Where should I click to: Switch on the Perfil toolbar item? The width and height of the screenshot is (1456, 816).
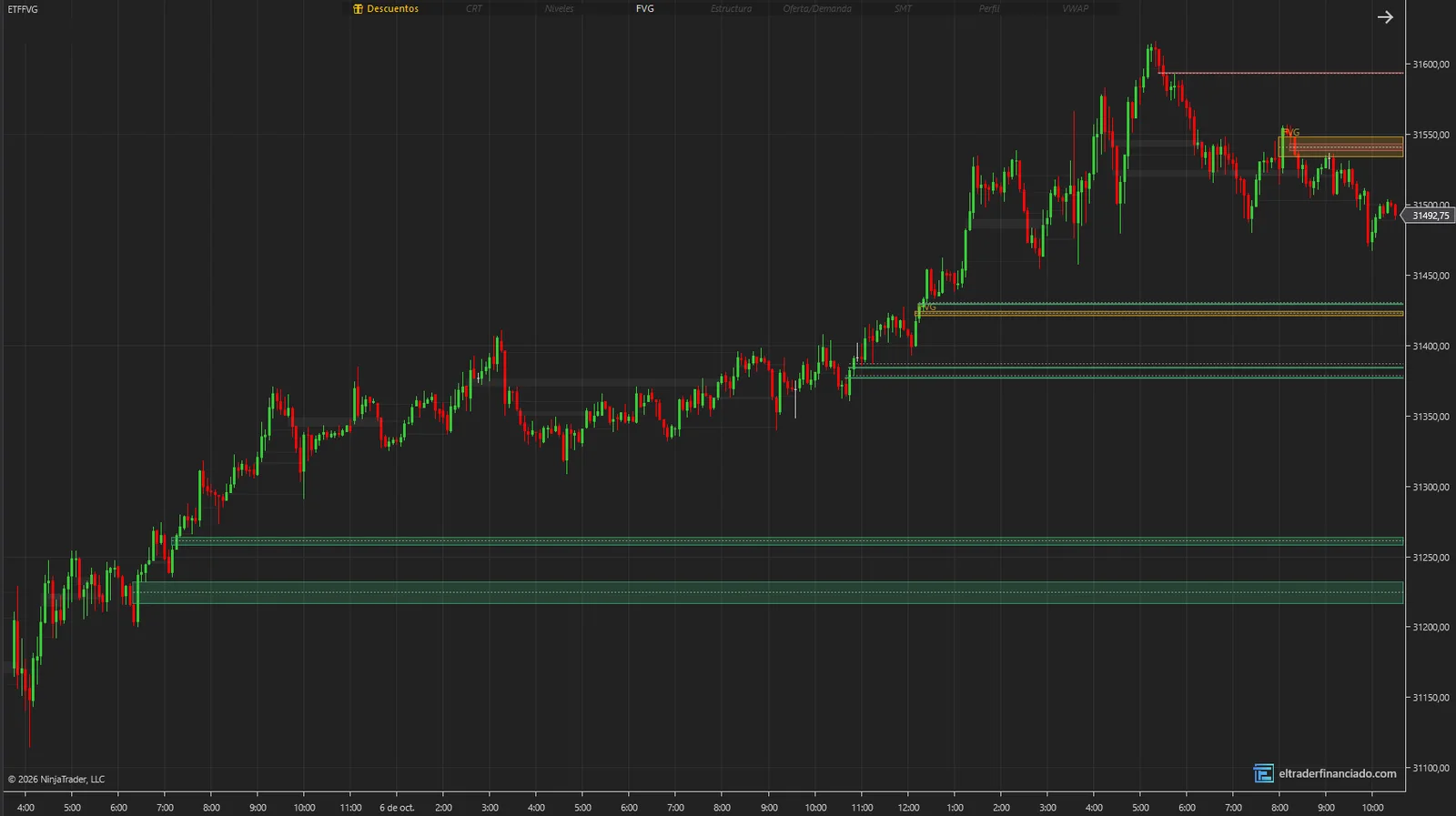pos(989,9)
